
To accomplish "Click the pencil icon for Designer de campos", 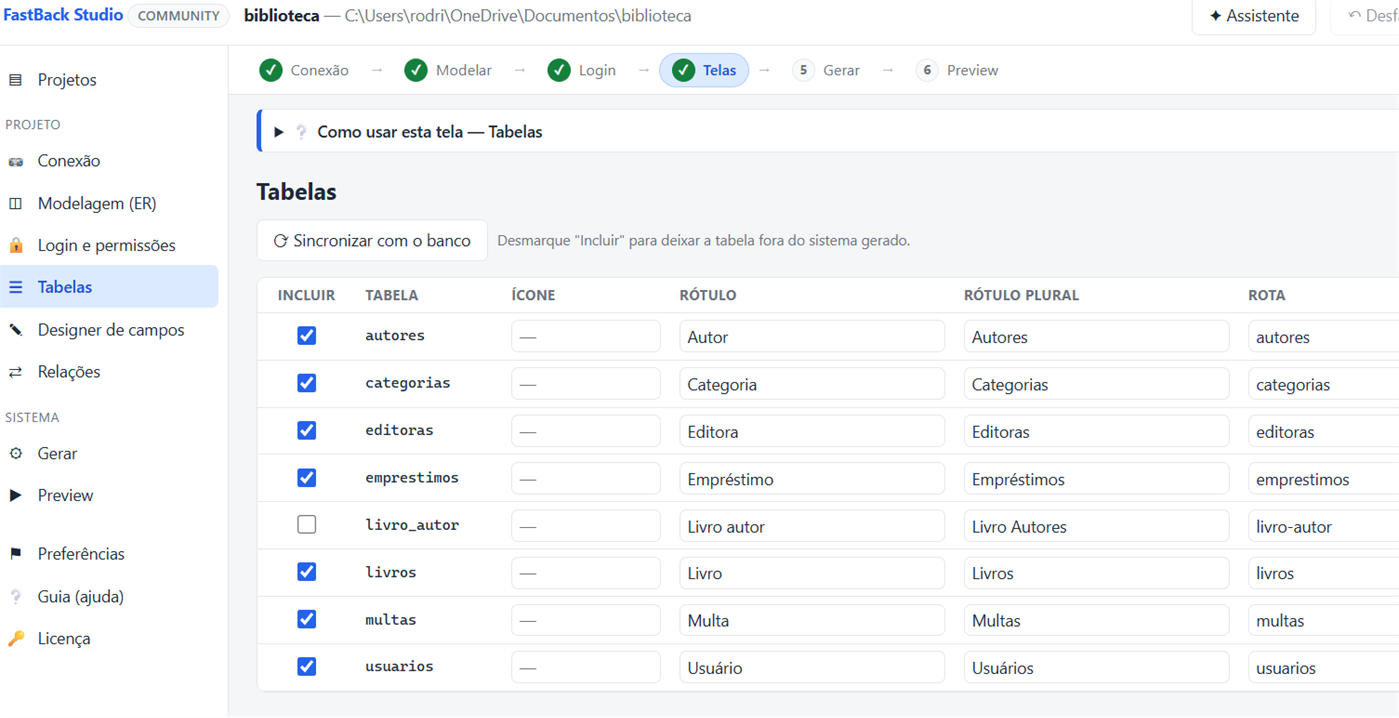I will pyautogui.click(x=15, y=330).
